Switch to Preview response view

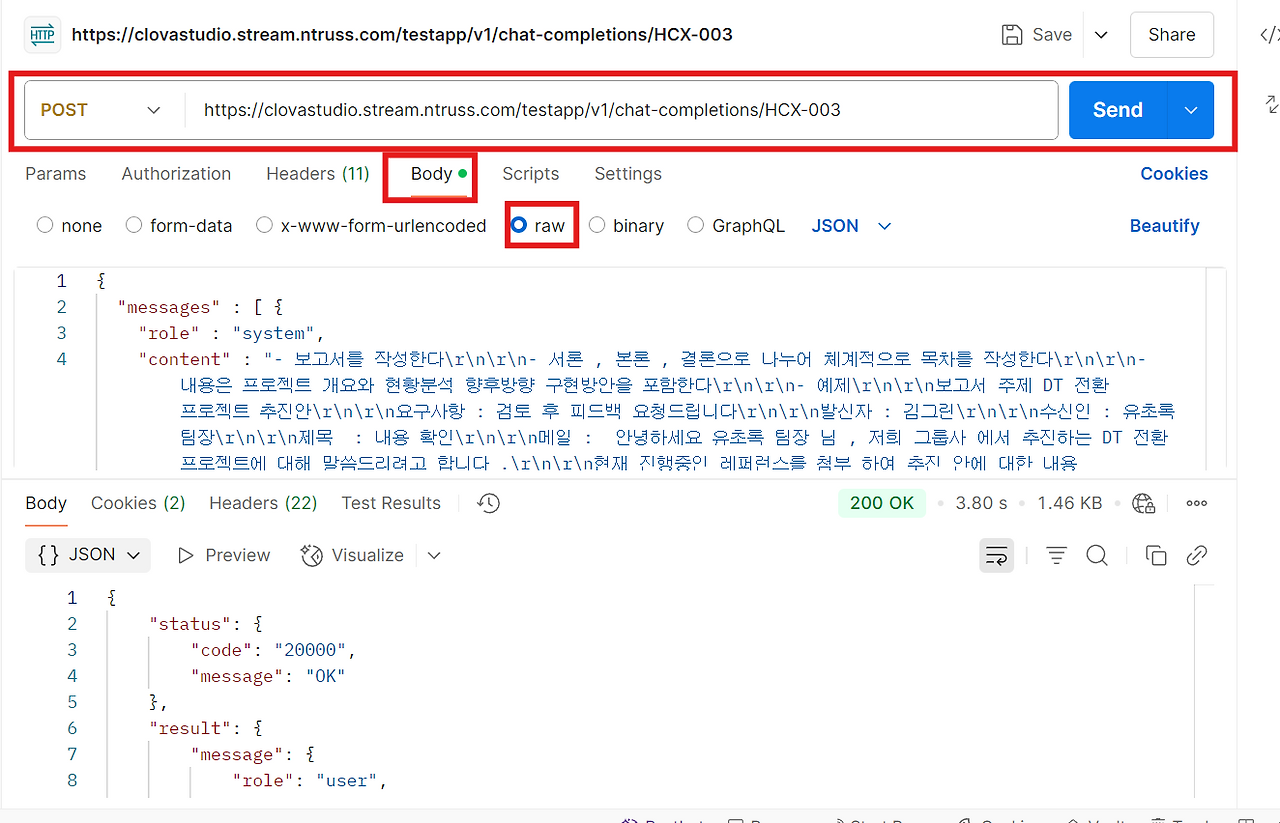point(224,555)
